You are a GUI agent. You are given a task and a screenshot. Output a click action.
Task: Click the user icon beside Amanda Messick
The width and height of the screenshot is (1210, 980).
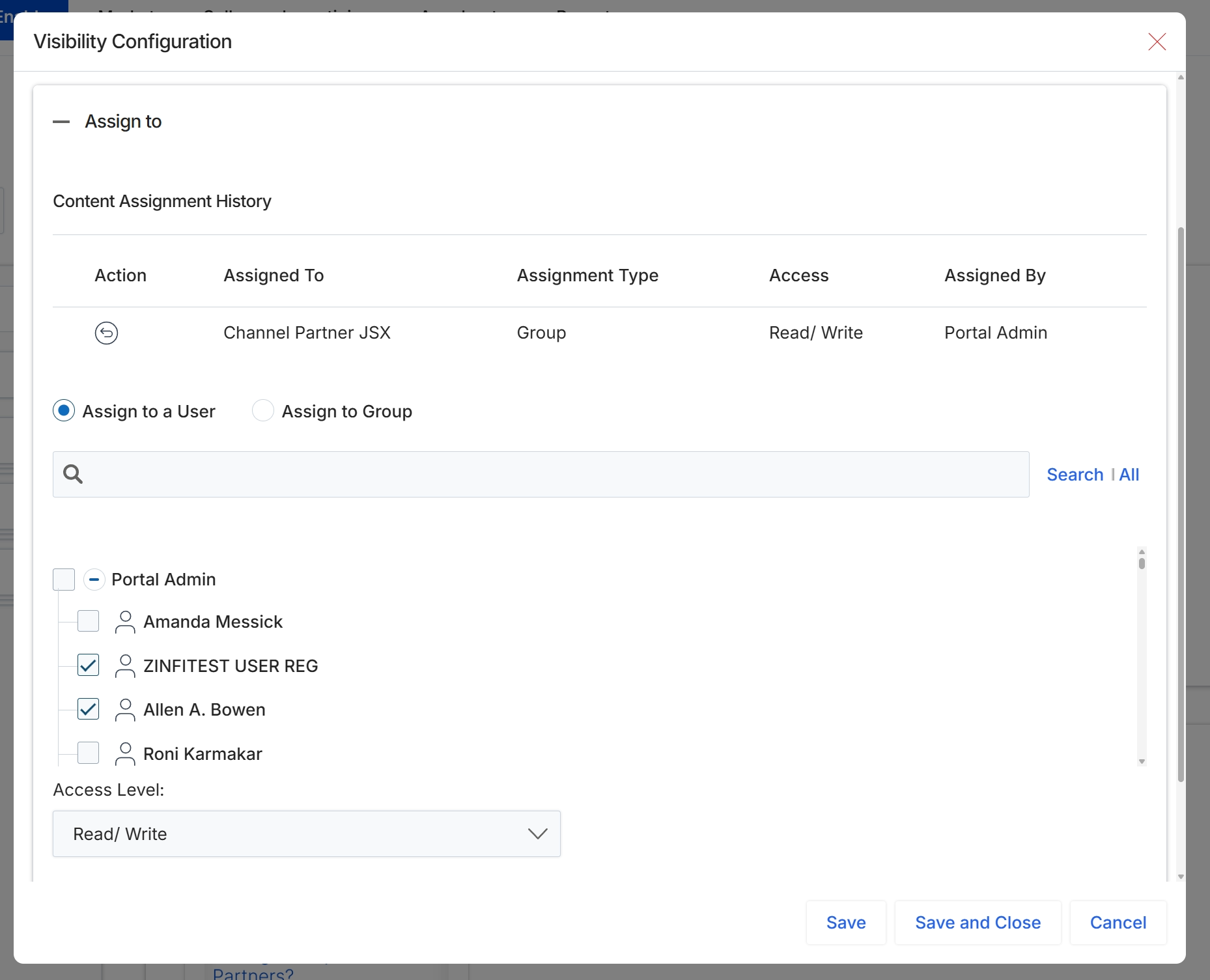pyautogui.click(x=125, y=622)
